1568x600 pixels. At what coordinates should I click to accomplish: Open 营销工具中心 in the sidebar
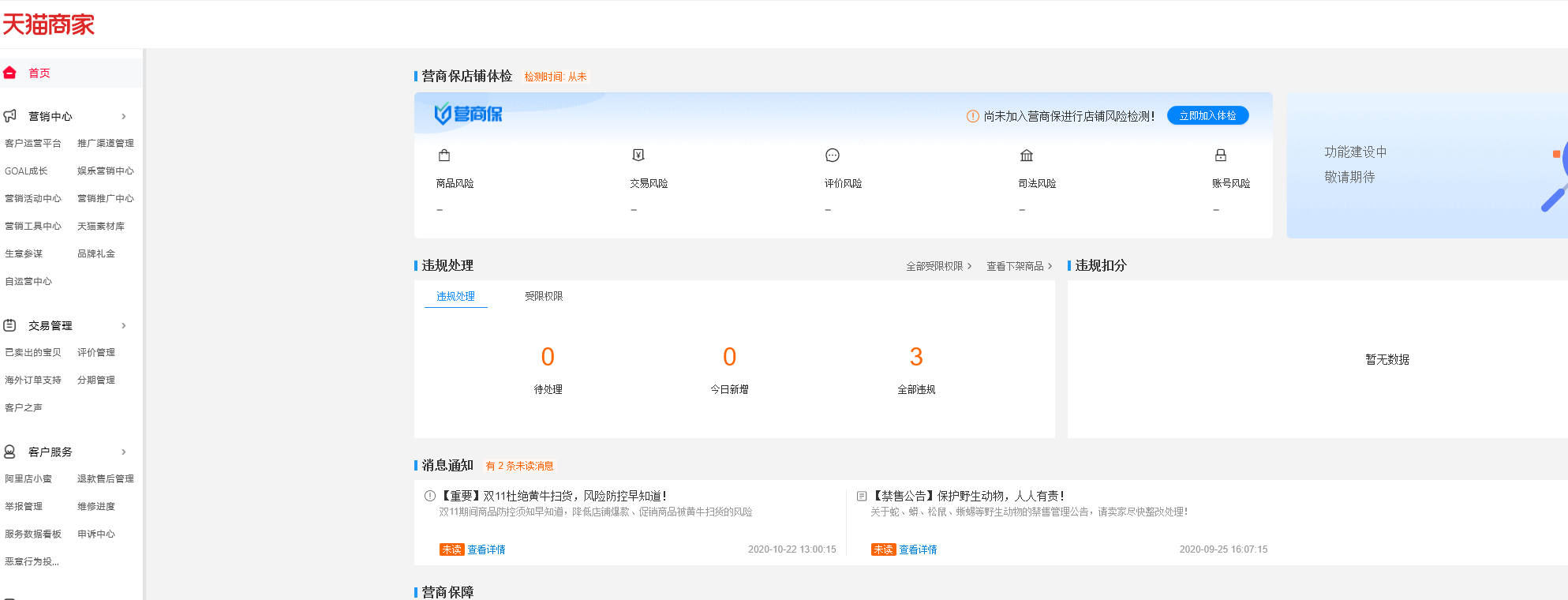click(33, 226)
